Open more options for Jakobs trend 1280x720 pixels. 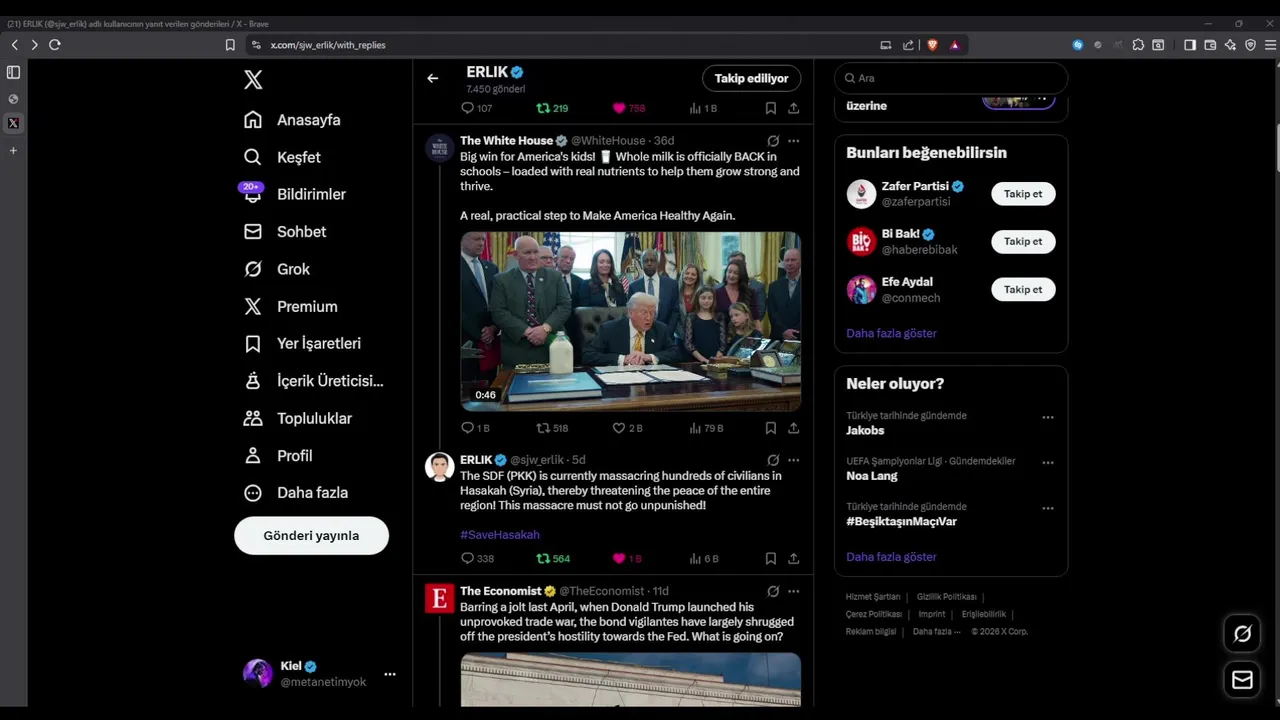1048,417
